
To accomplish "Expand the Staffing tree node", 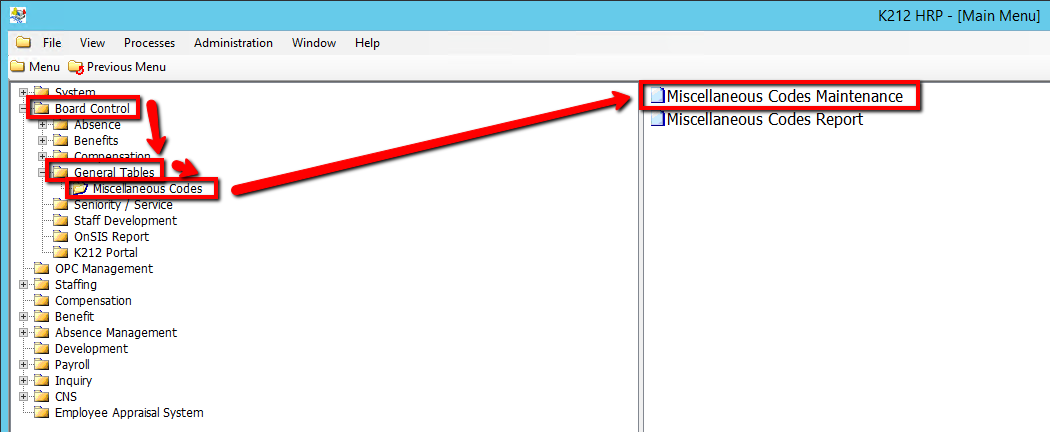I will point(23,285).
